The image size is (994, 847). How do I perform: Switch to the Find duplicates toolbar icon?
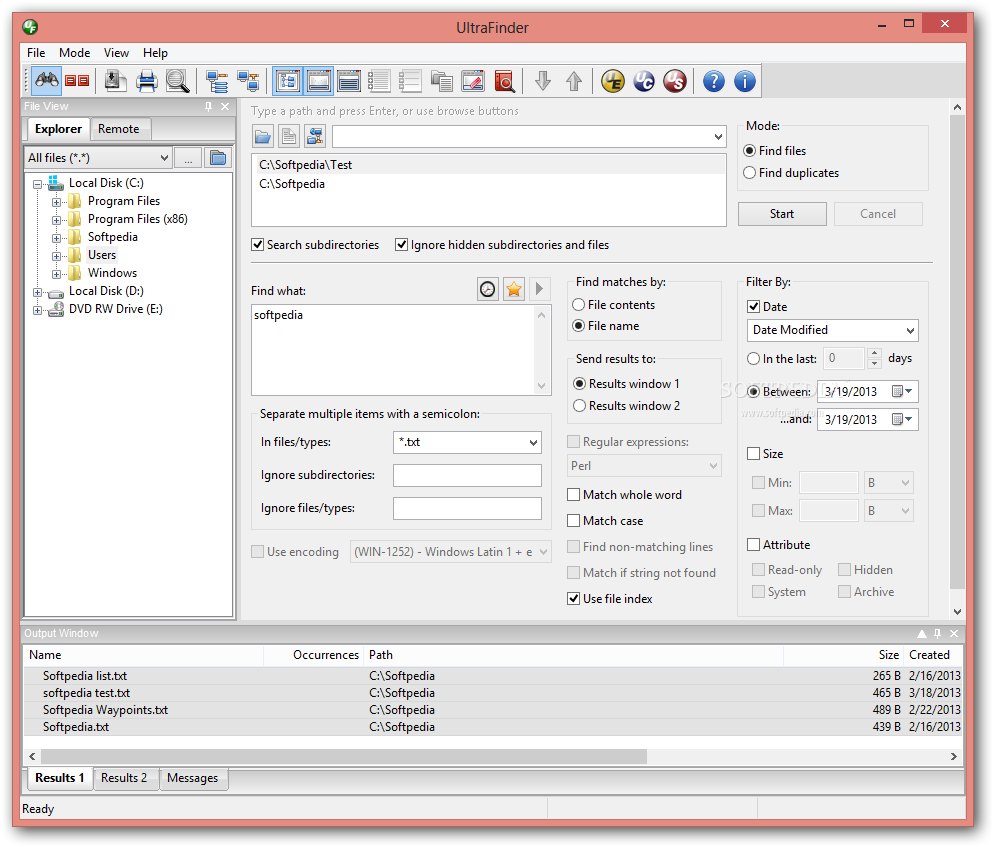tap(77, 81)
